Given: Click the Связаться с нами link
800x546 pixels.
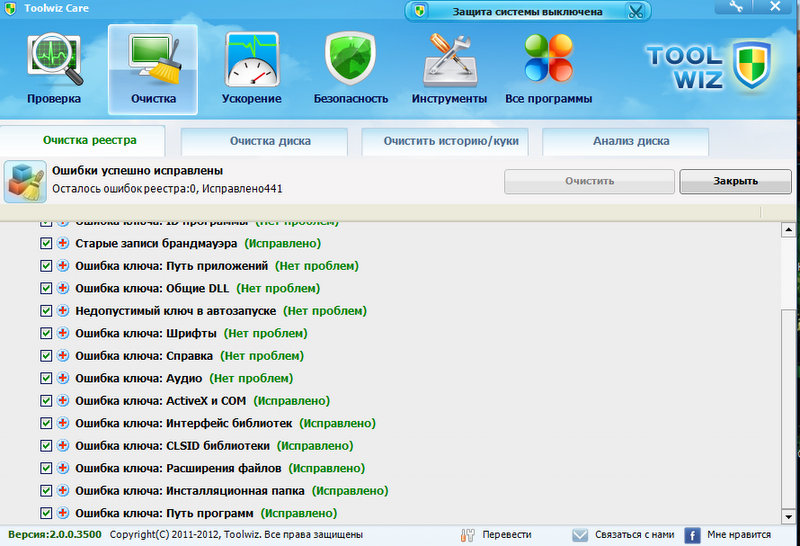Looking at the screenshot, I should [x=634, y=535].
